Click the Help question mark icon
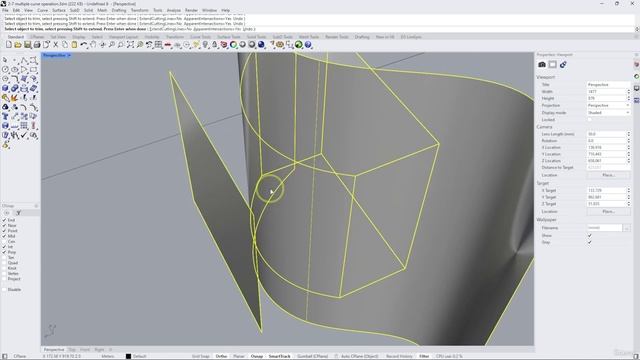This screenshot has width=640, height=360. click(x=308, y=44)
